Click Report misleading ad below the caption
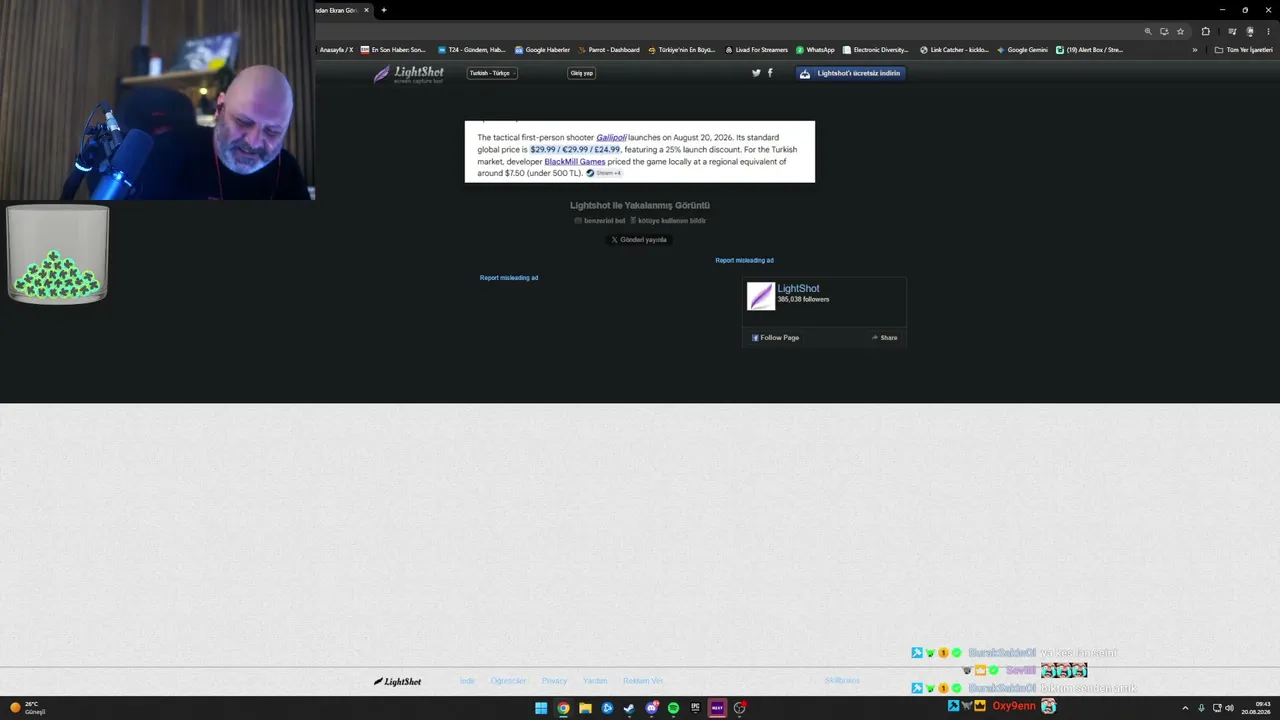Image resolution: width=1280 pixels, height=720 pixels. tap(509, 277)
